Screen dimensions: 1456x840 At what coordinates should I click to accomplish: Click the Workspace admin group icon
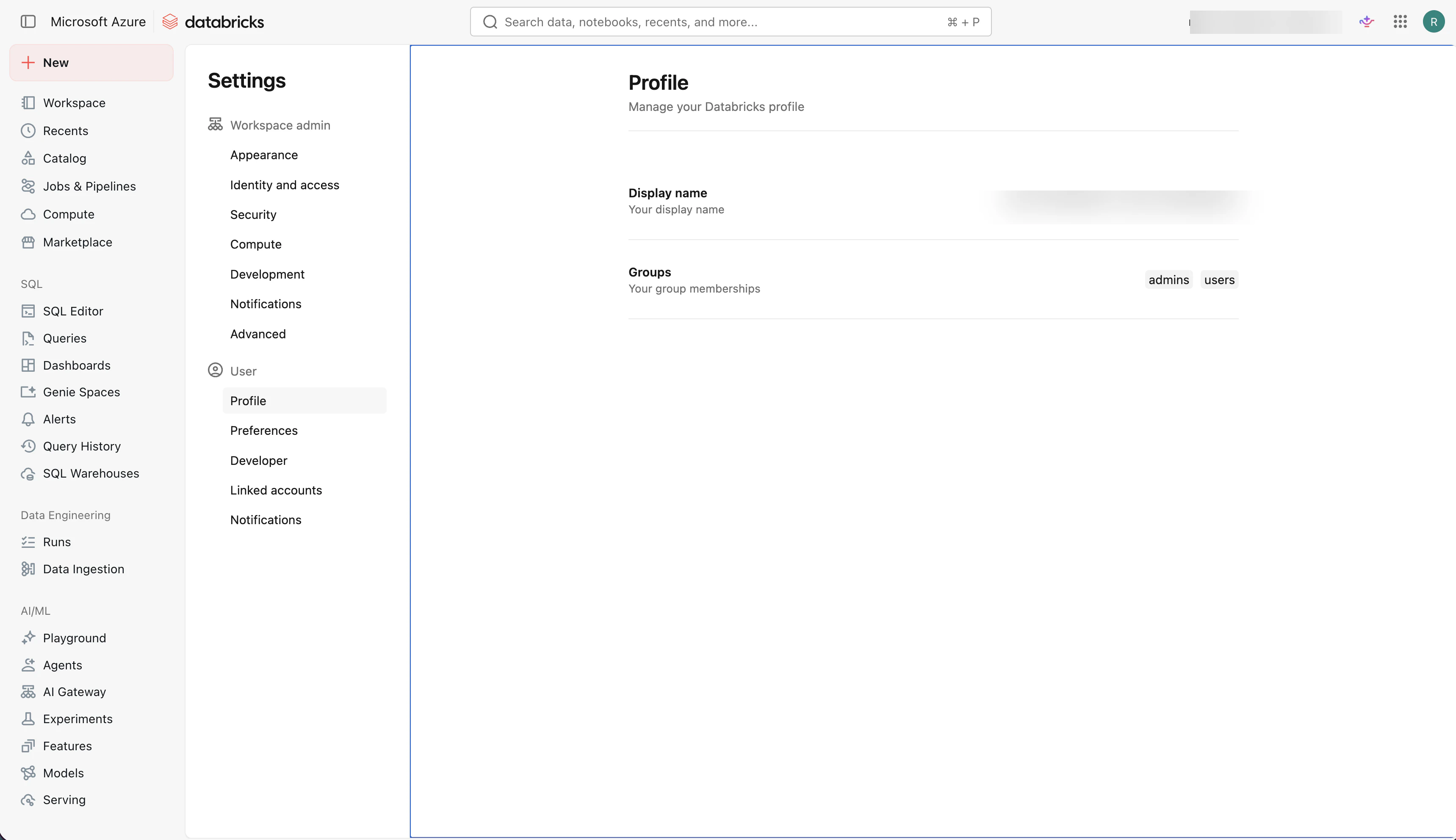pyautogui.click(x=215, y=124)
